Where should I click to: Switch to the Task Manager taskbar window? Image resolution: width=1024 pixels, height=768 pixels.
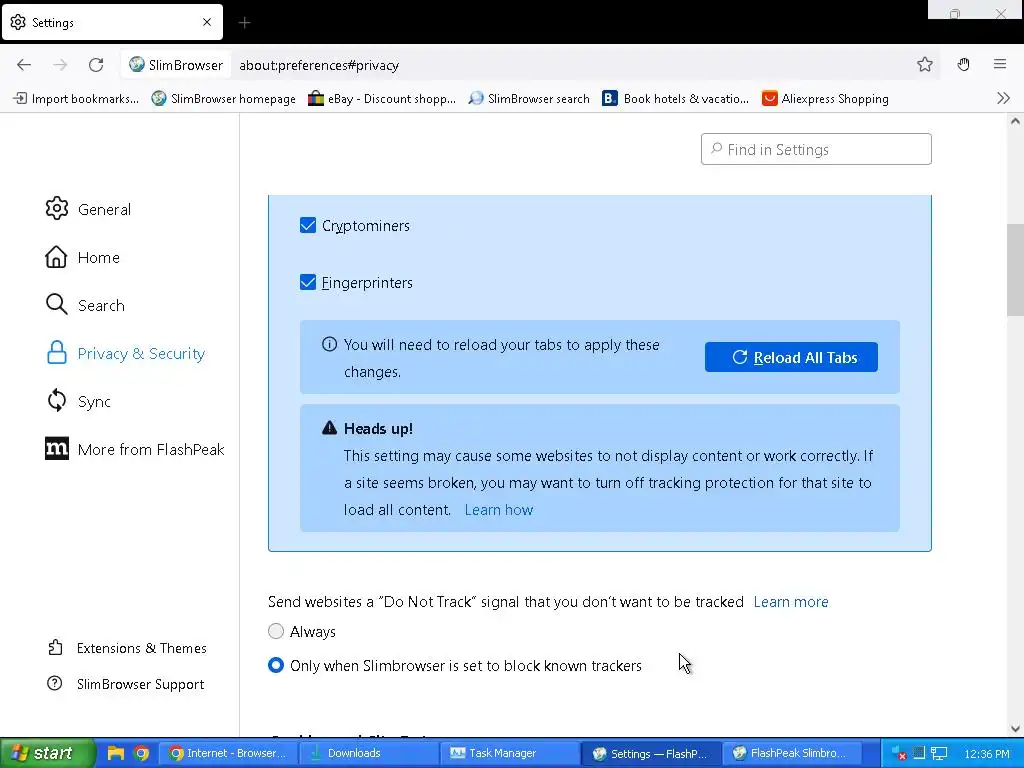(x=509, y=753)
